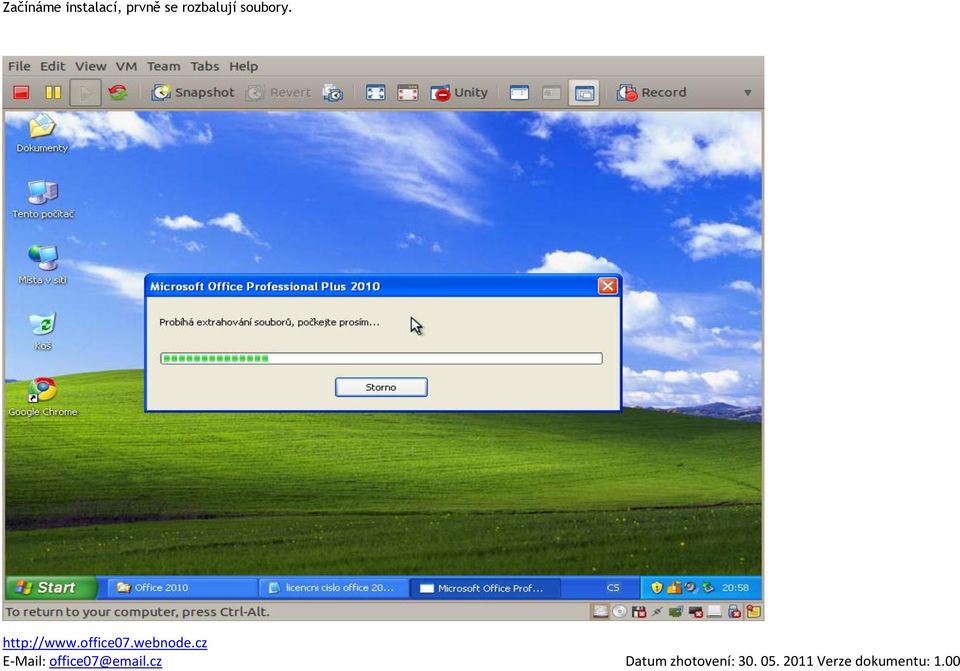The width and height of the screenshot is (960, 671).
Task: Open the Edit menu
Action: pyautogui.click(x=53, y=66)
